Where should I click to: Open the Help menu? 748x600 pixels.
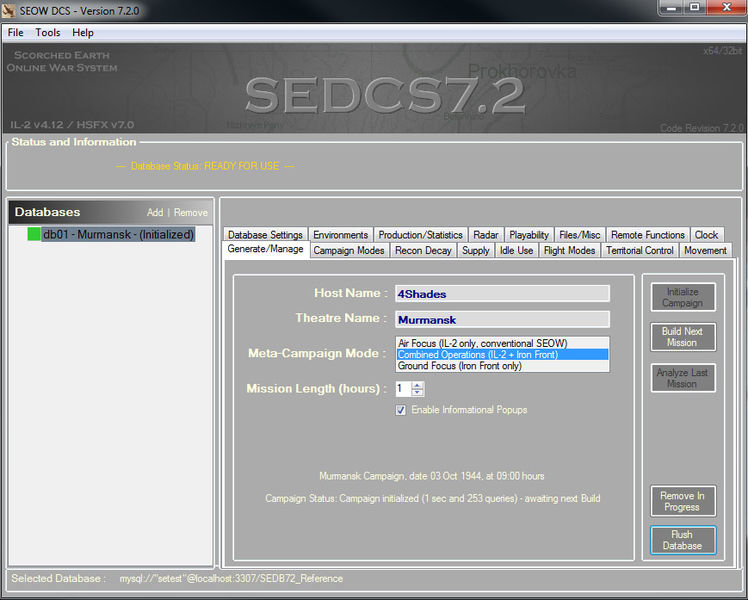pos(83,33)
